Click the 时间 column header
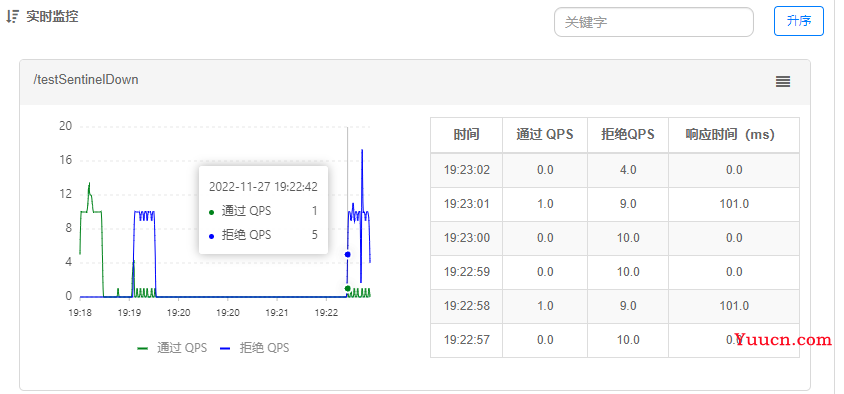 466,135
